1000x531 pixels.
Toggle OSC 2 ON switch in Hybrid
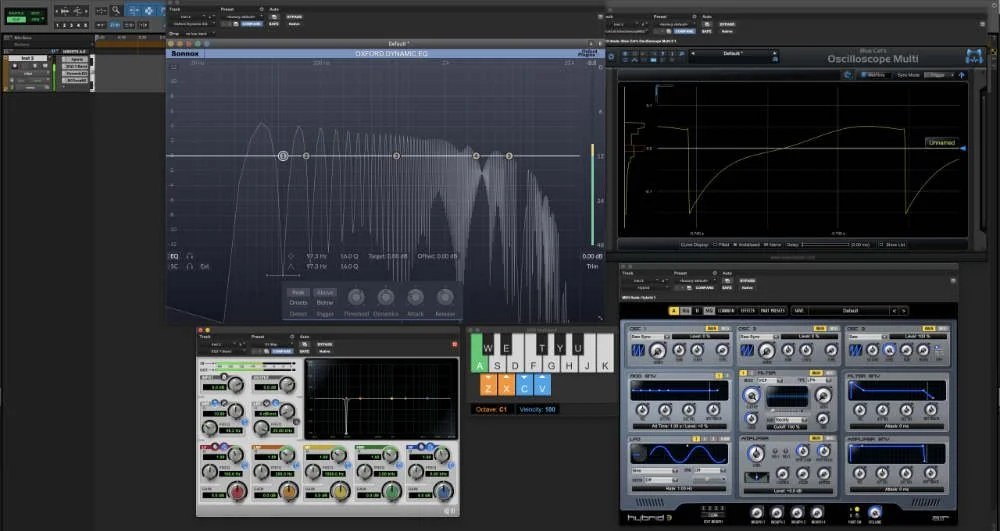point(820,329)
